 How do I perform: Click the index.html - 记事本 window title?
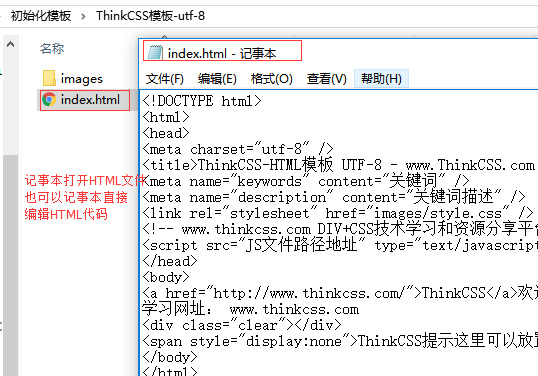point(222,54)
